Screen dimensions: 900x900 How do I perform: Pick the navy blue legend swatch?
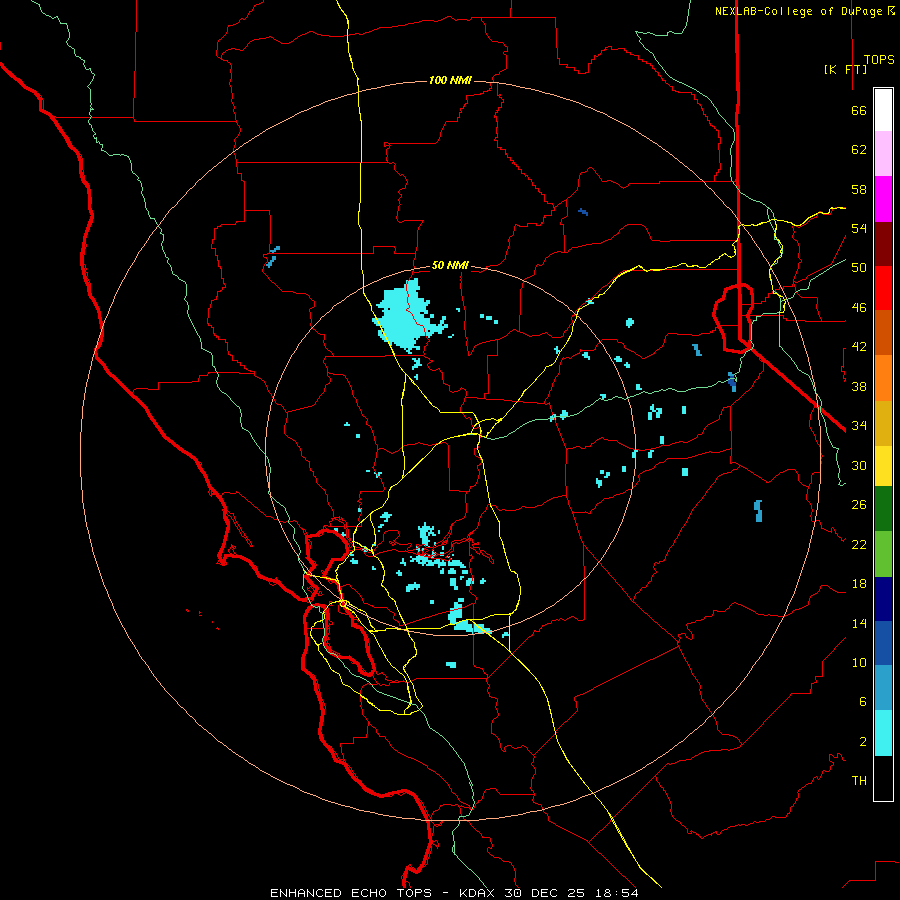click(883, 599)
